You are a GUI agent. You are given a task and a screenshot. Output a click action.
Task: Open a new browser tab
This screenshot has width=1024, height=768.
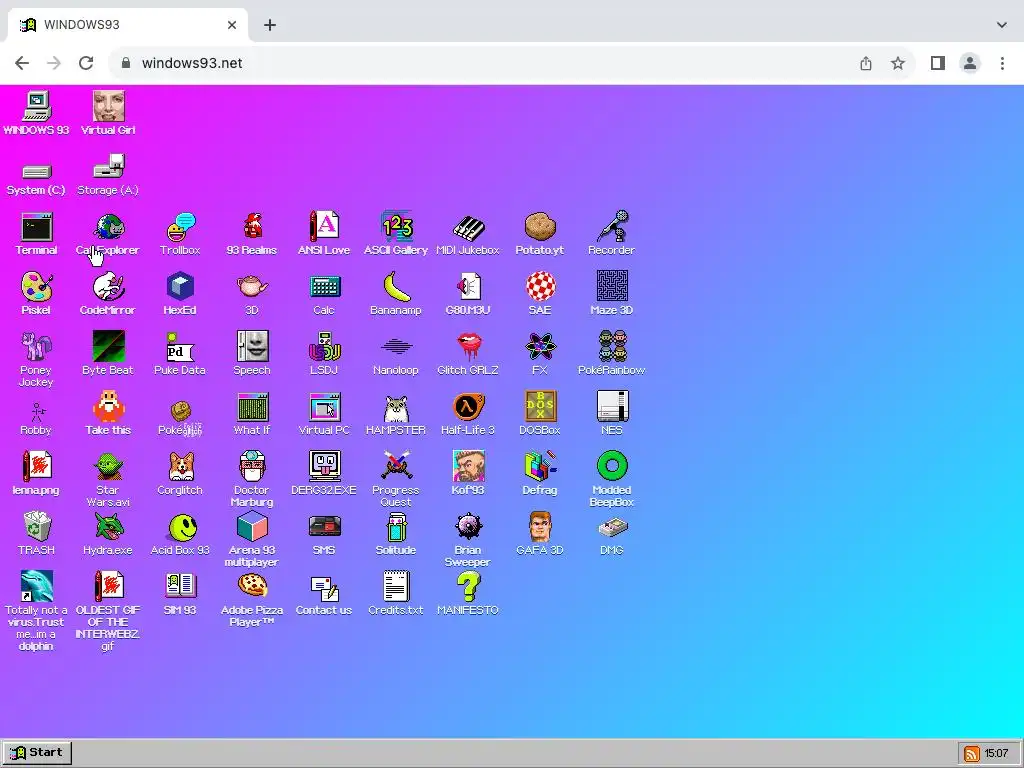pyautogui.click(x=270, y=25)
